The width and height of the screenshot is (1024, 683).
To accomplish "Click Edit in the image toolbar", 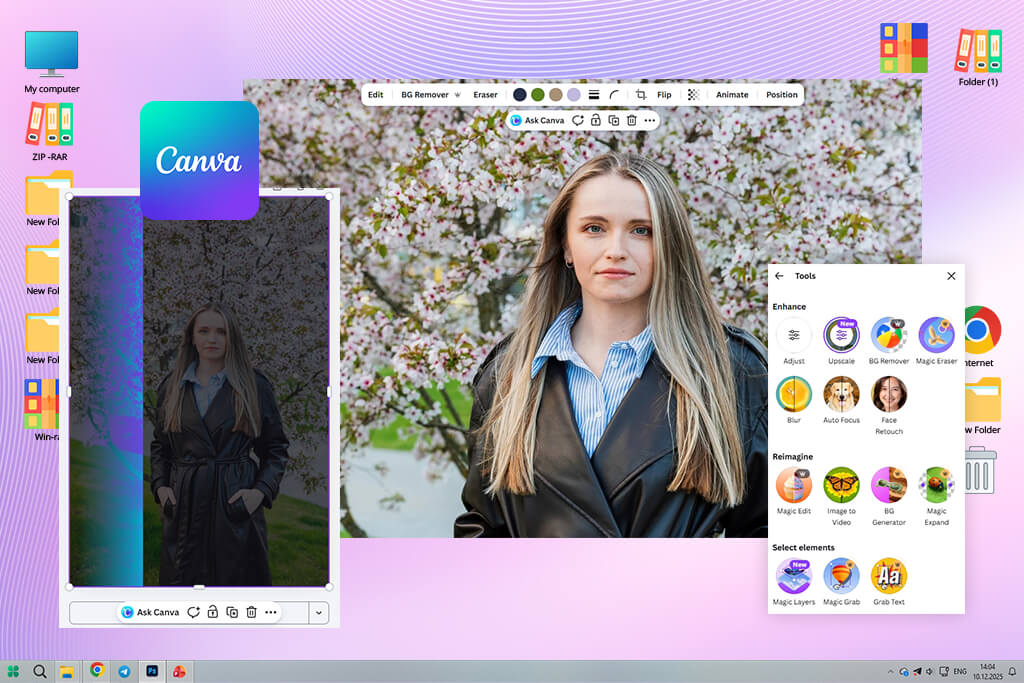I will [x=376, y=95].
